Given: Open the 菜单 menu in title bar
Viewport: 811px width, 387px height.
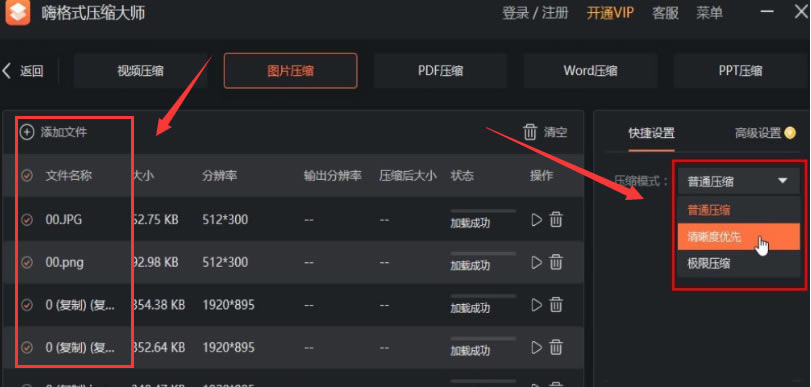Looking at the screenshot, I should click(x=709, y=13).
